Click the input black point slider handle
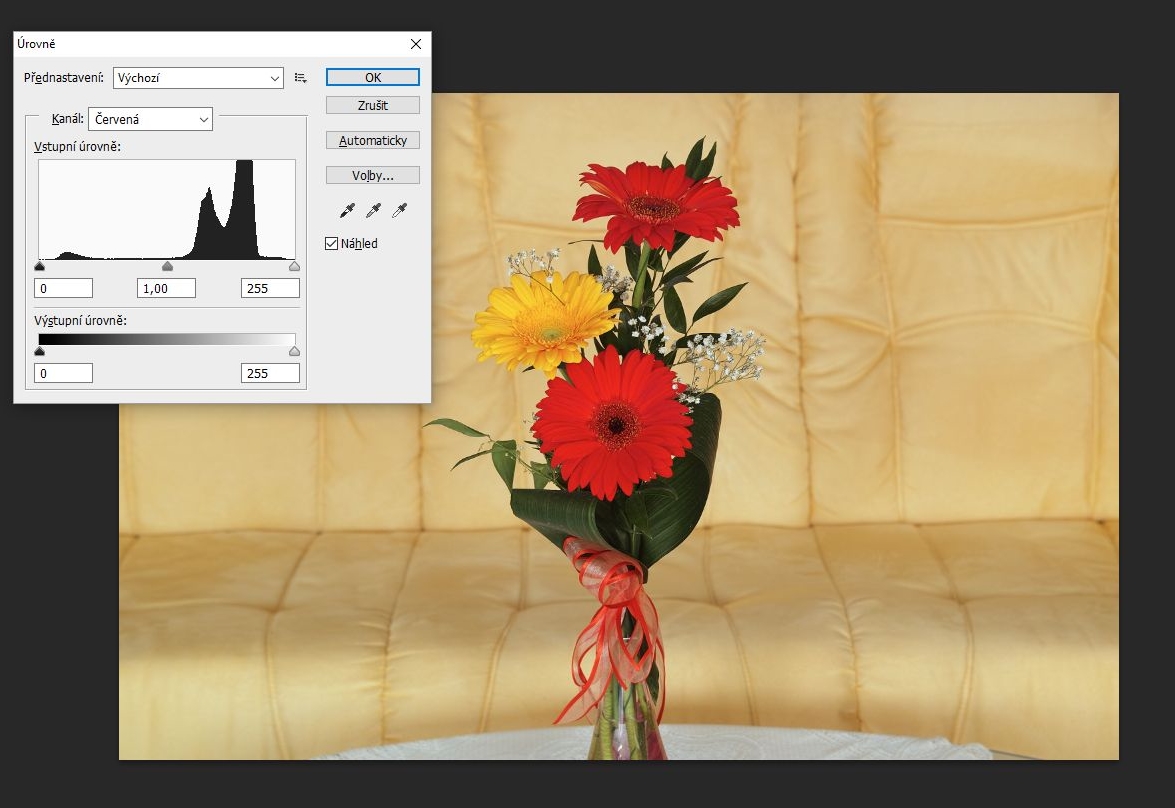The image size is (1175, 808). click(40, 267)
